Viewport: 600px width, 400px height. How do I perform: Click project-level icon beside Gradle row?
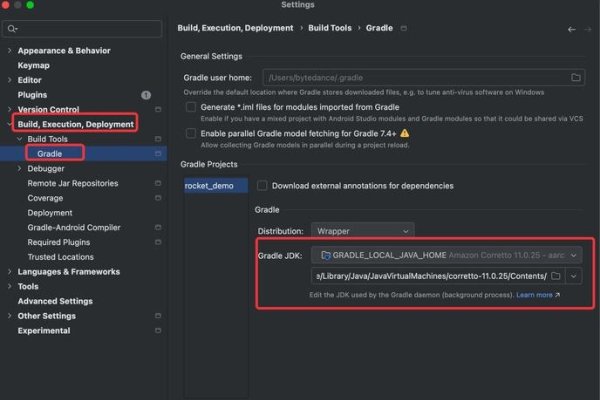click(158, 153)
